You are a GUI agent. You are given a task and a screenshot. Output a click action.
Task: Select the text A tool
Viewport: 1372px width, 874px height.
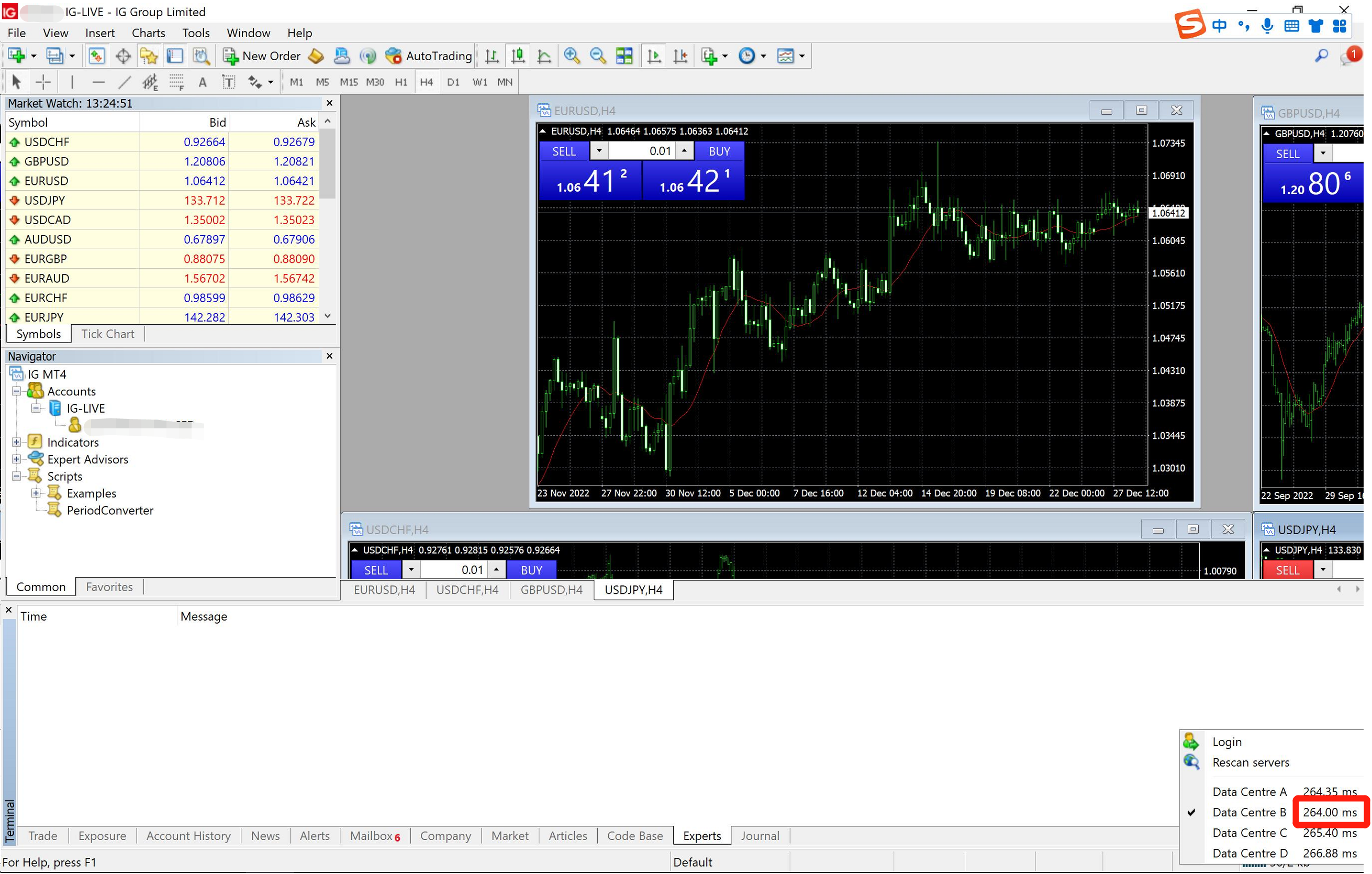202,83
